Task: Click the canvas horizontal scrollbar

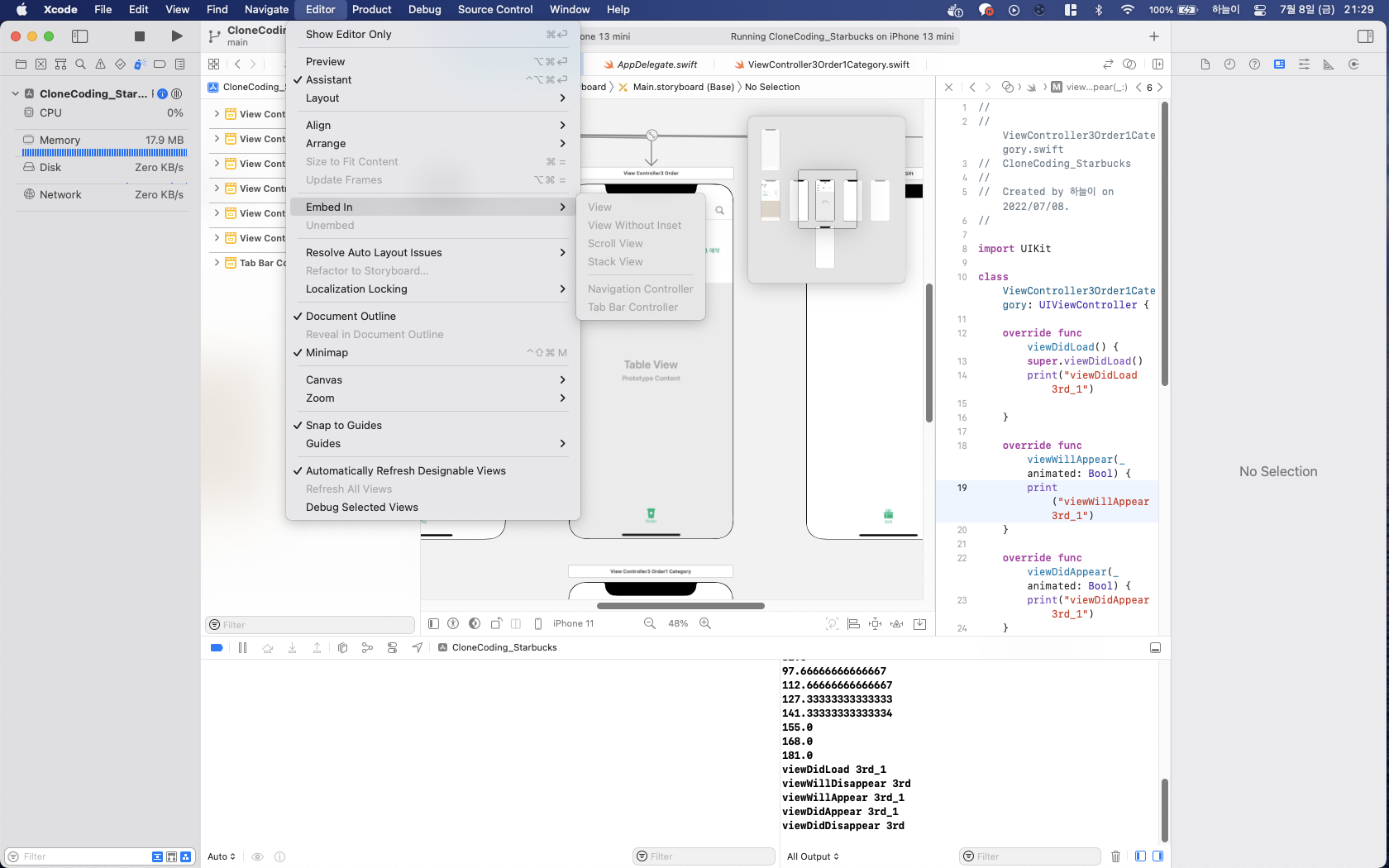Action: coord(680,606)
